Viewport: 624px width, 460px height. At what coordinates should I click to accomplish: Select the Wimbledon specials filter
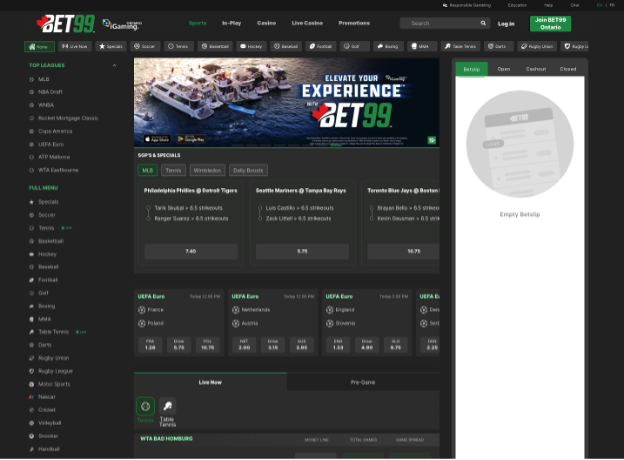pyautogui.click(x=207, y=170)
